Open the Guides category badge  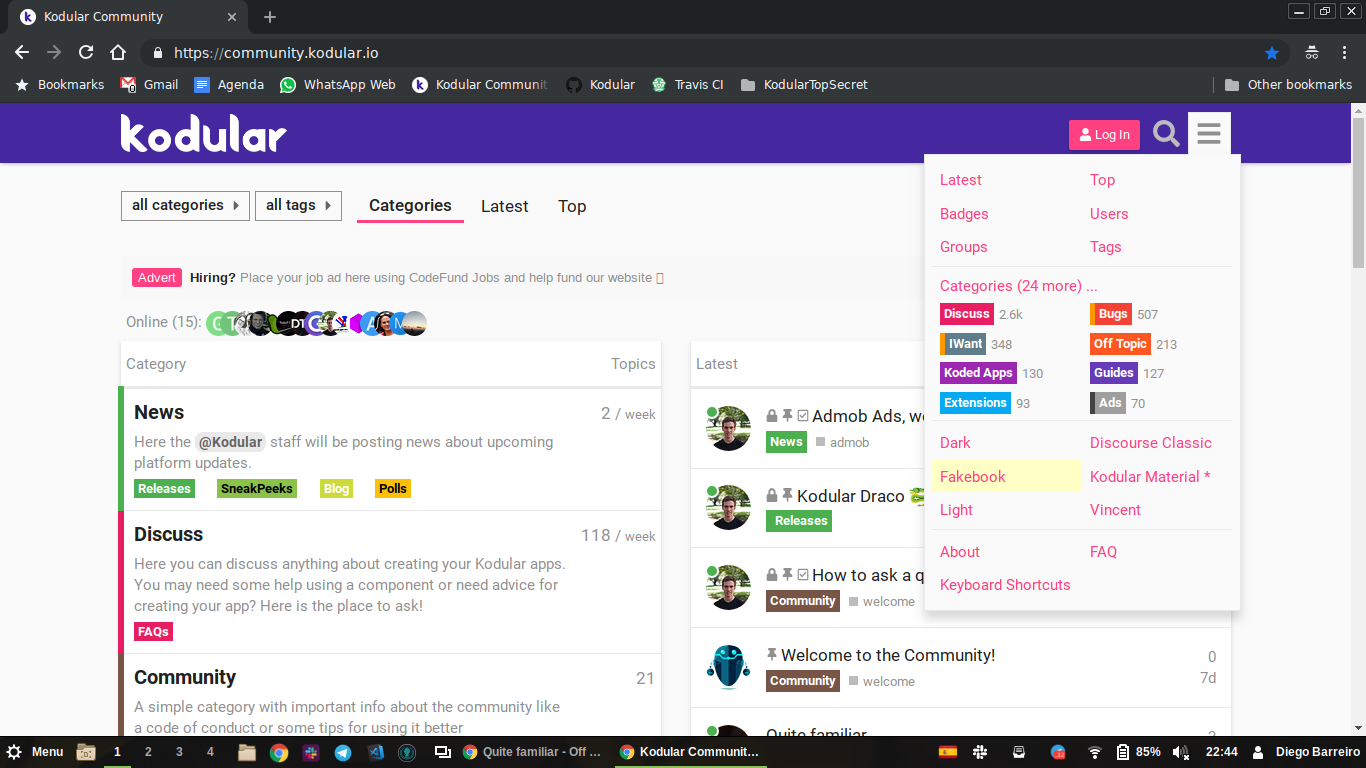[1114, 373]
